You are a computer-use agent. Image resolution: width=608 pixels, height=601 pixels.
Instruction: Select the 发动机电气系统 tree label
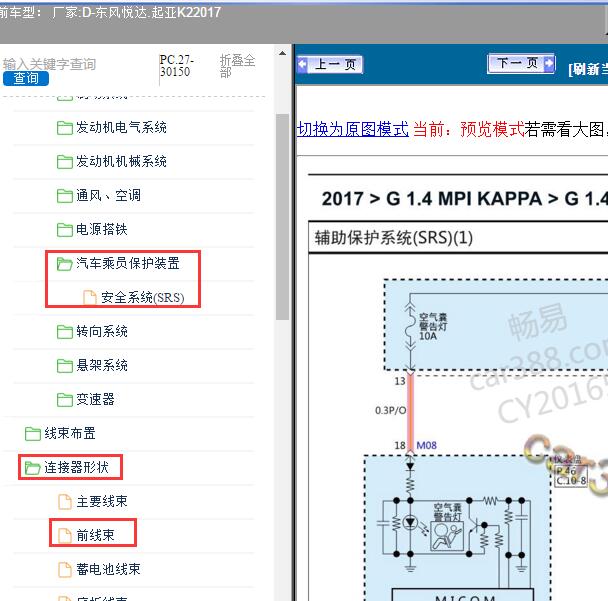pos(121,127)
